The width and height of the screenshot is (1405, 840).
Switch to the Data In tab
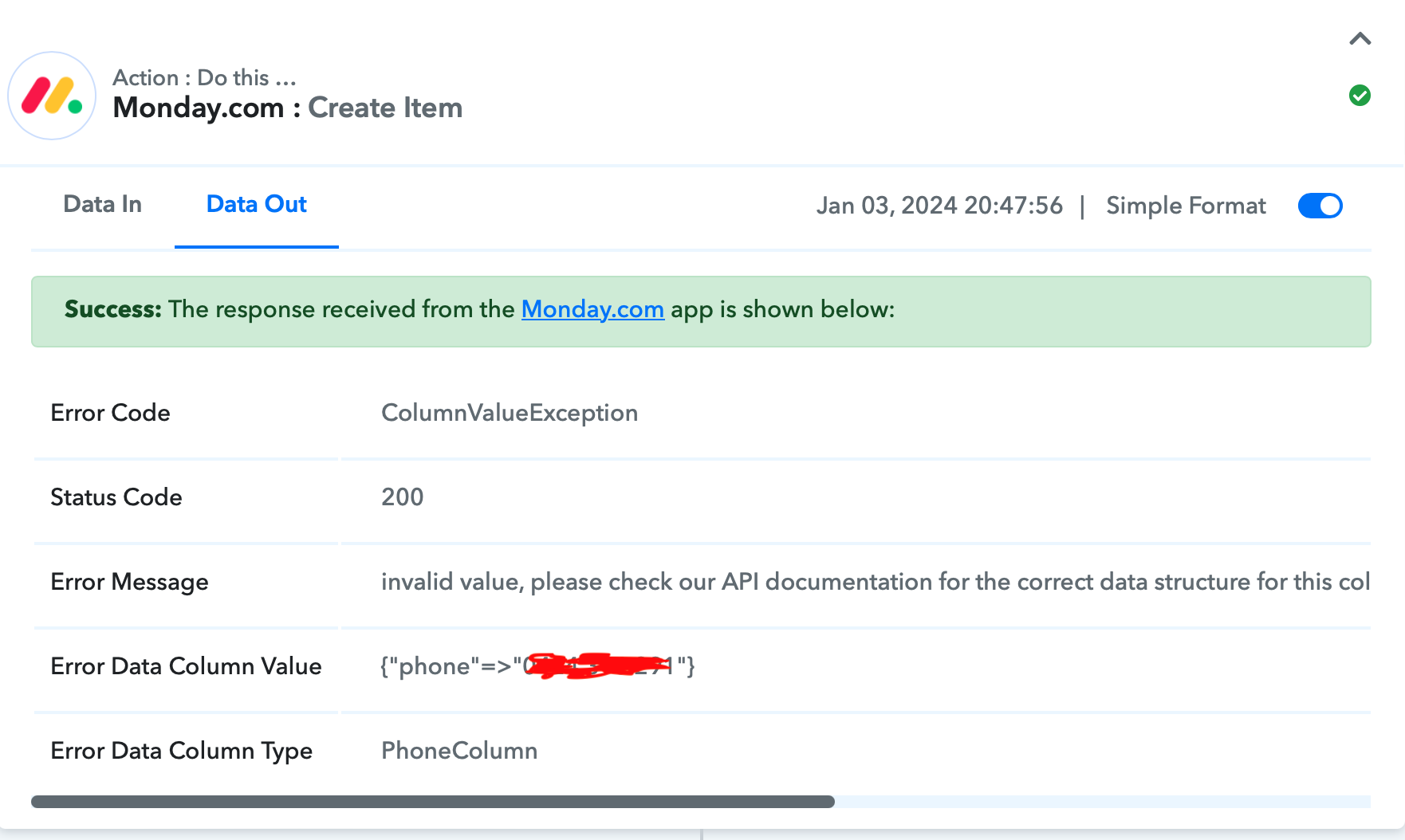click(102, 205)
